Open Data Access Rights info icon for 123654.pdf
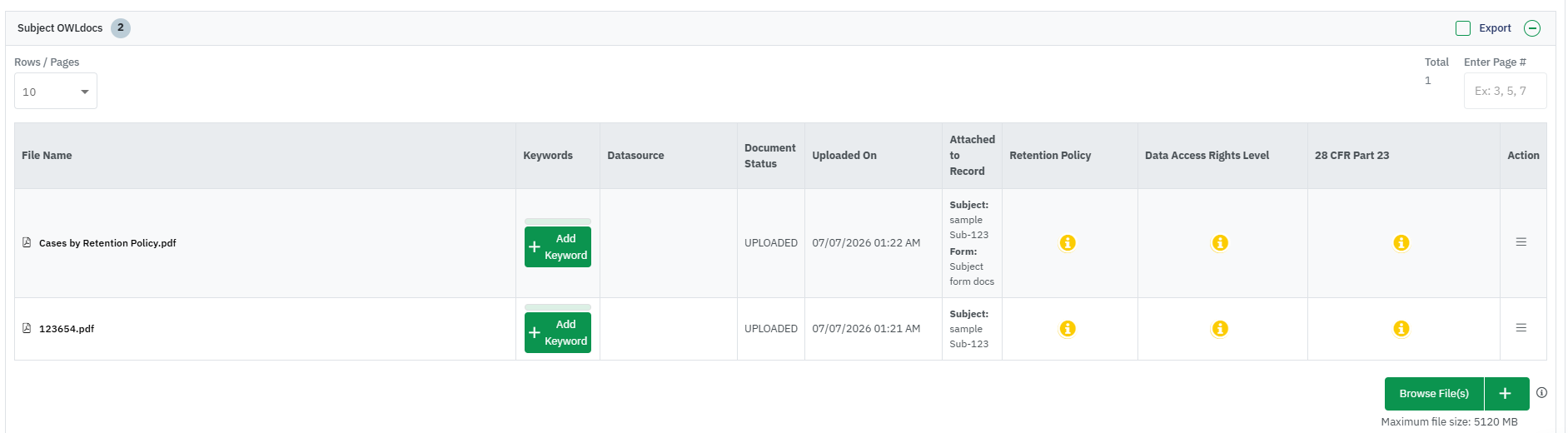Image resolution: width=1568 pixels, height=433 pixels. [1220, 329]
